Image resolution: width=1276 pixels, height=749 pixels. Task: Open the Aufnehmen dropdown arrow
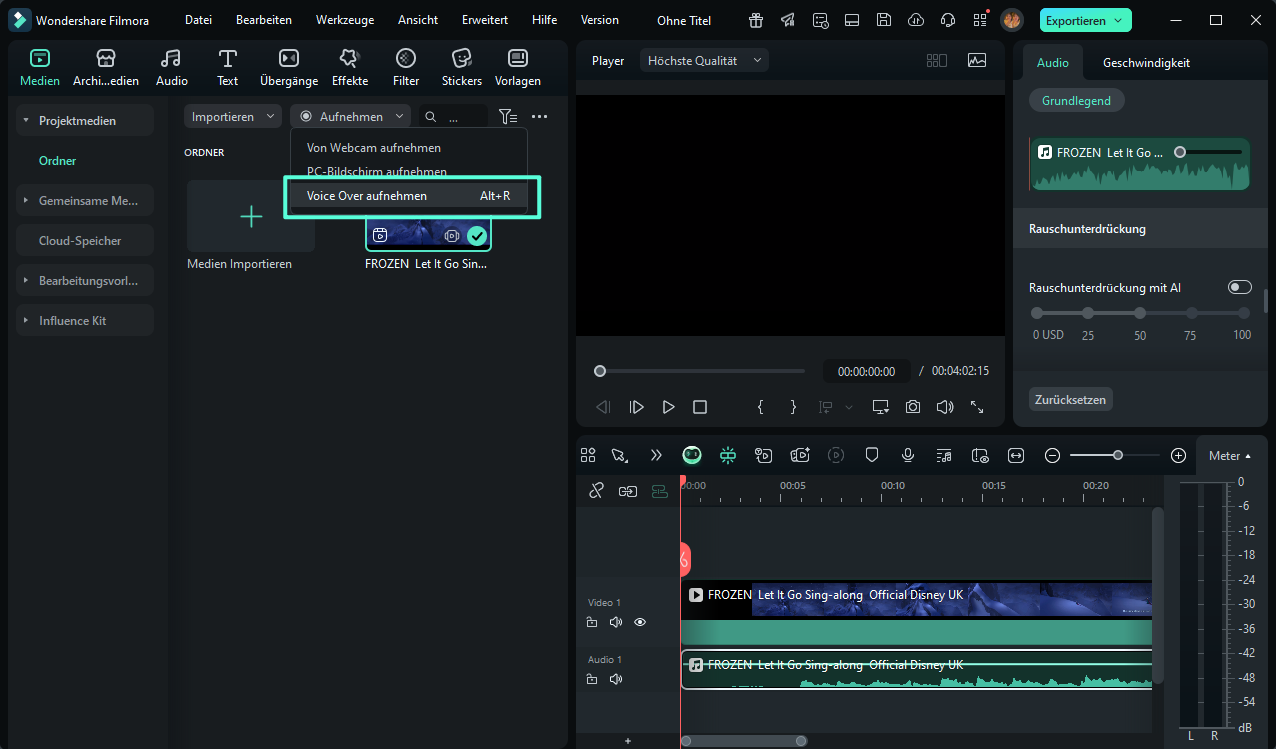(400, 117)
